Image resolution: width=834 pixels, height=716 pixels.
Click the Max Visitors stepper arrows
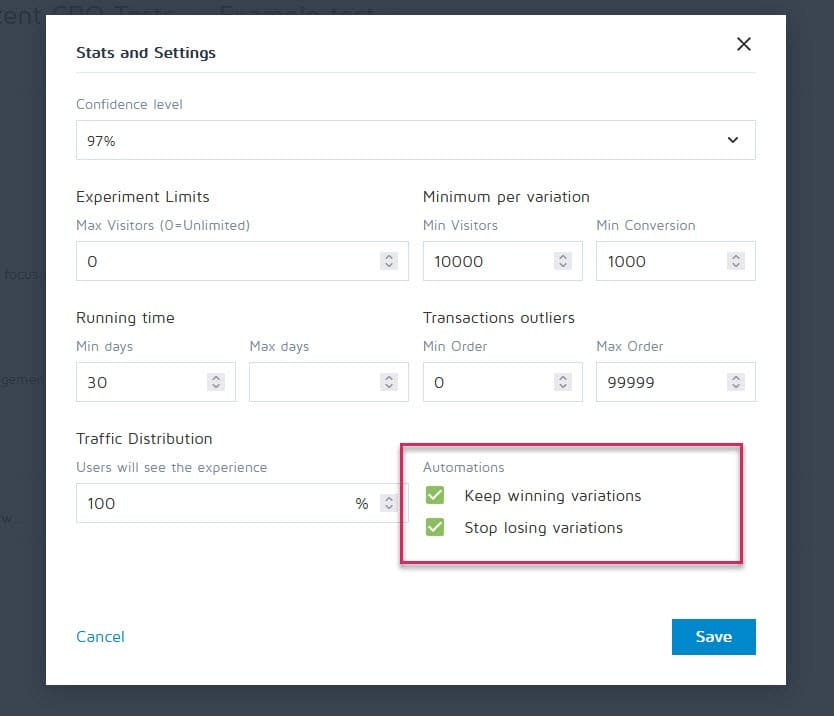pos(389,261)
